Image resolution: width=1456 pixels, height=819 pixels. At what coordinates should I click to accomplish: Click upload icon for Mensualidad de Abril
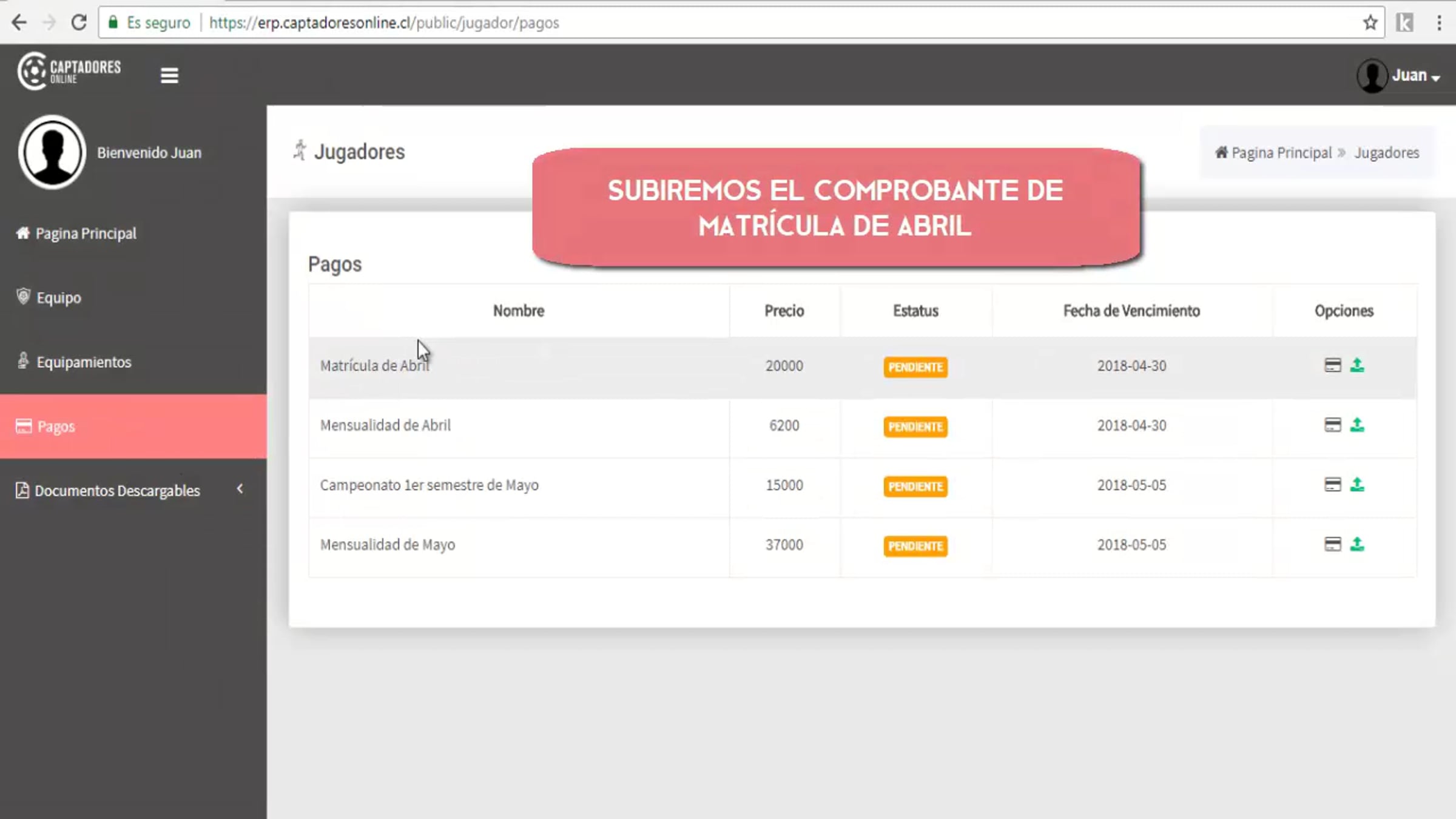1357,425
